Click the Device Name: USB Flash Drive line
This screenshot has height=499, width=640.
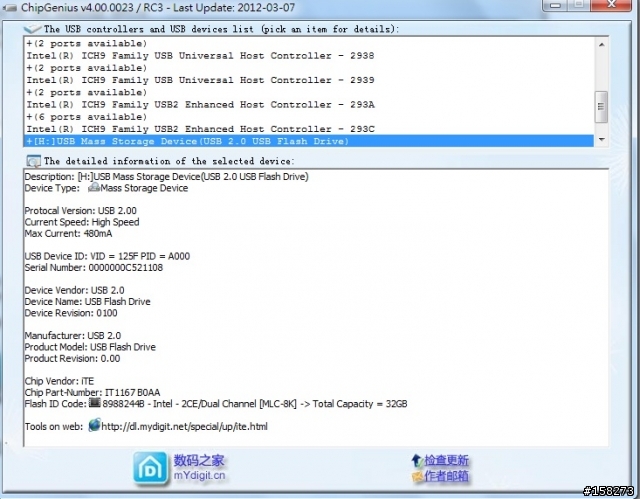(x=87, y=302)
